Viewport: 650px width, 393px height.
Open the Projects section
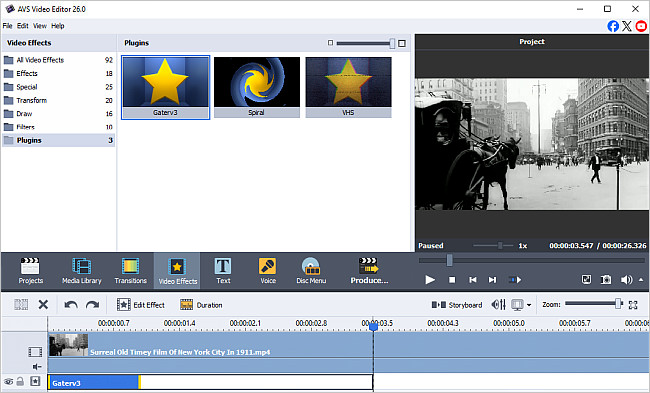[30, 271]
